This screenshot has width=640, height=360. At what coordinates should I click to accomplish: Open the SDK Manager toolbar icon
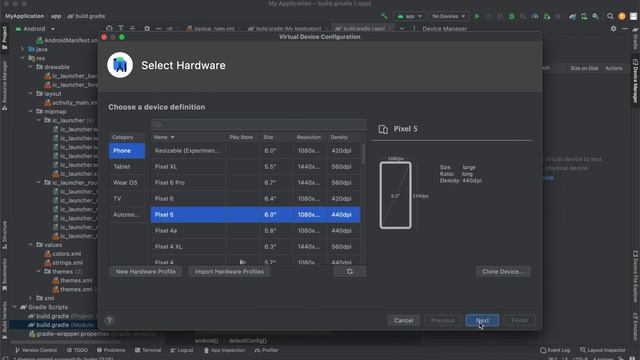[x=596, y=16]
